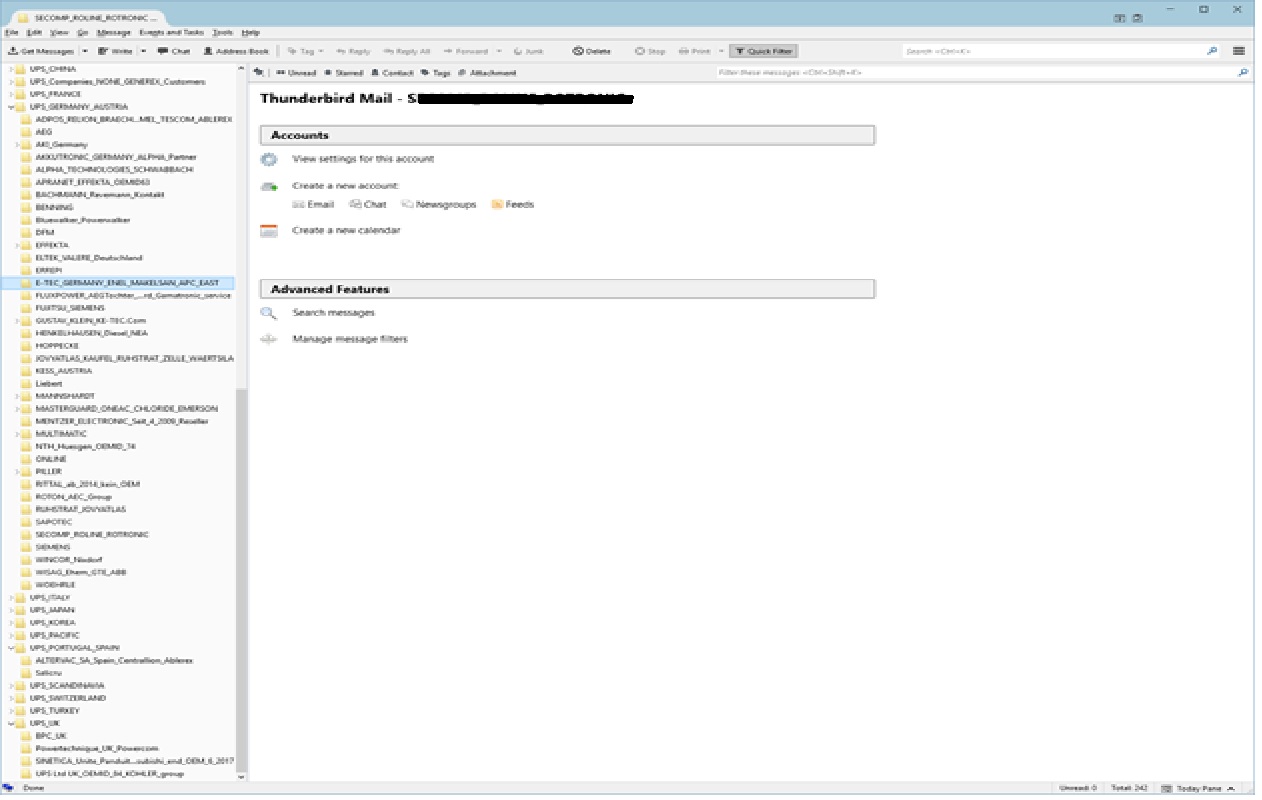Click the Print toolbar button
This screenshot has height=800, width=1262.
coord(694,51)
